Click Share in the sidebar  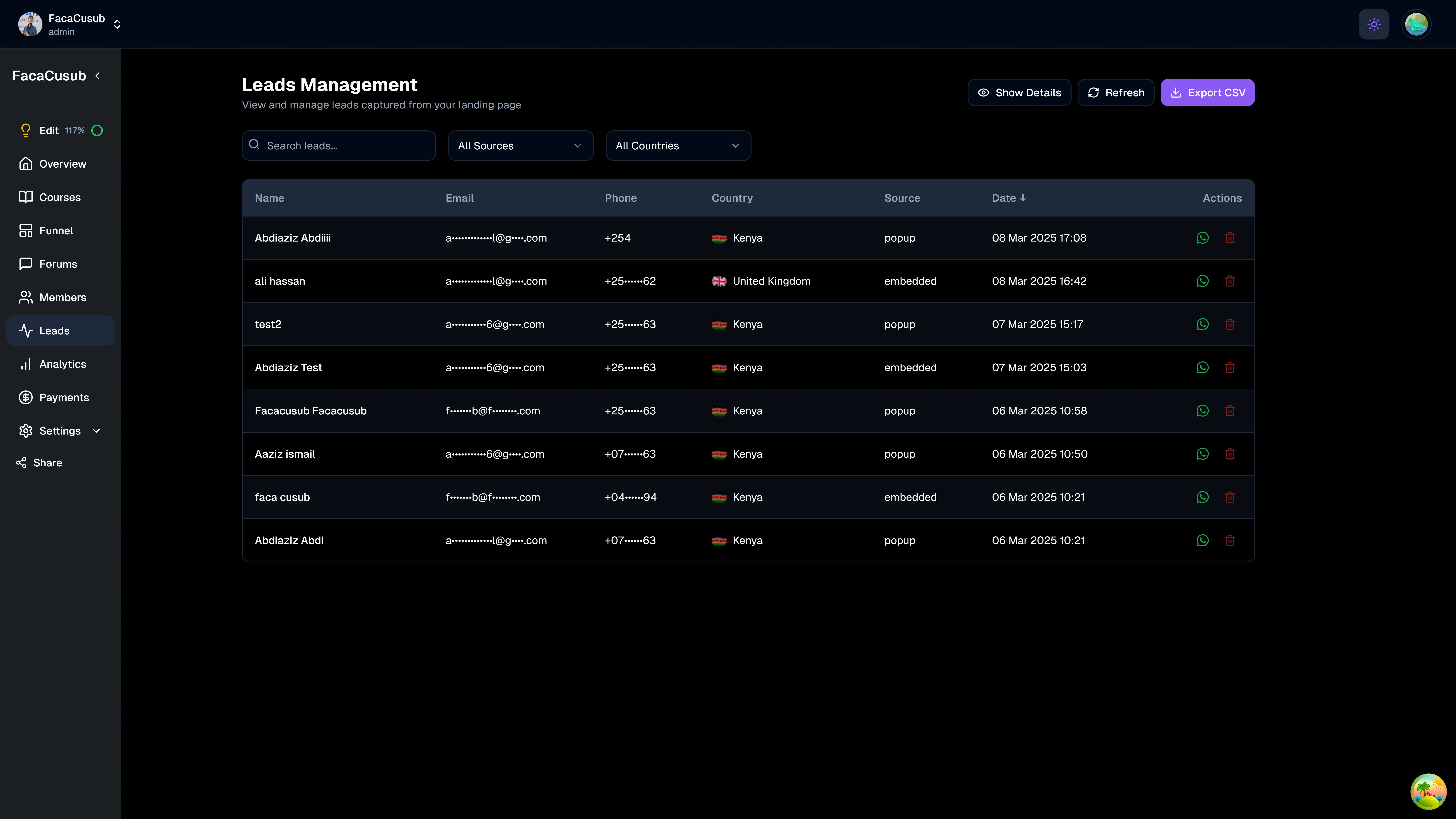(40, 463)
